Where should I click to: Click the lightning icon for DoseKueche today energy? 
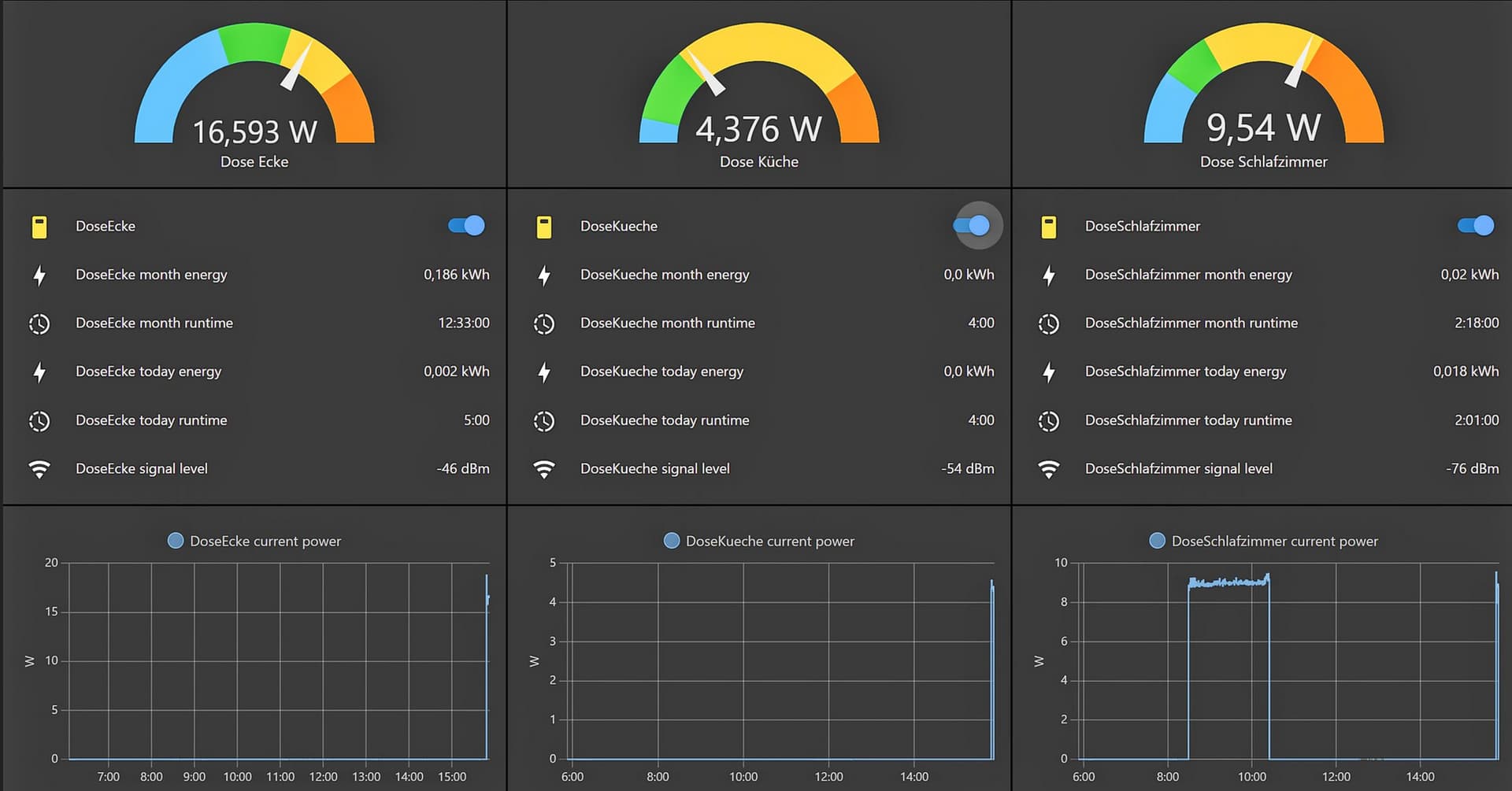coord(544,371)
